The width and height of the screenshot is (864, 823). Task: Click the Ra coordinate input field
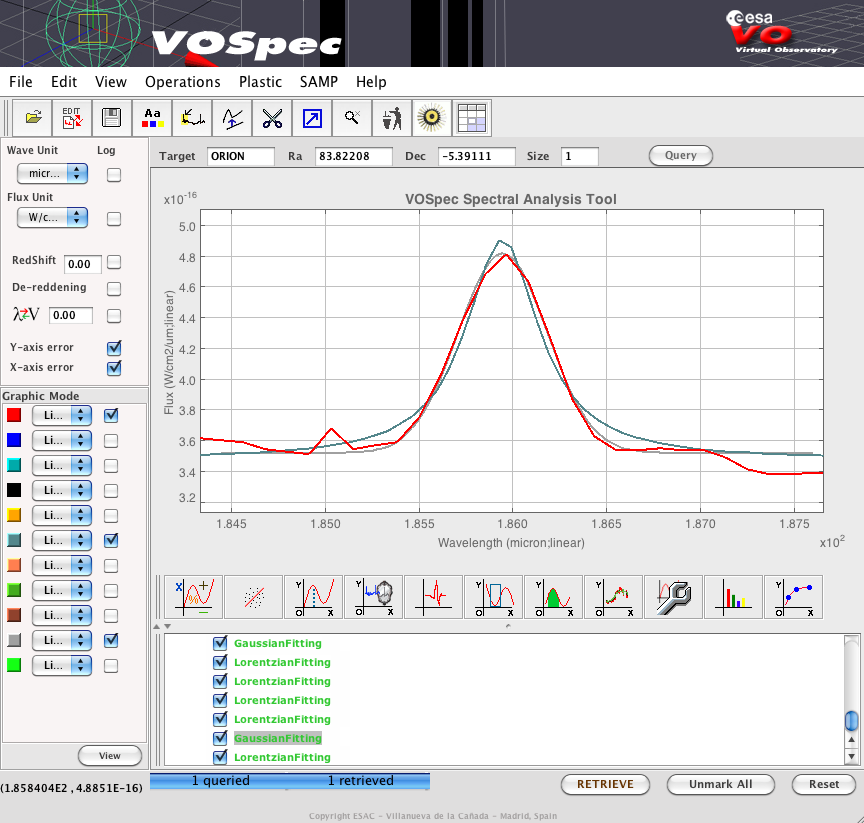pos(354,156)
